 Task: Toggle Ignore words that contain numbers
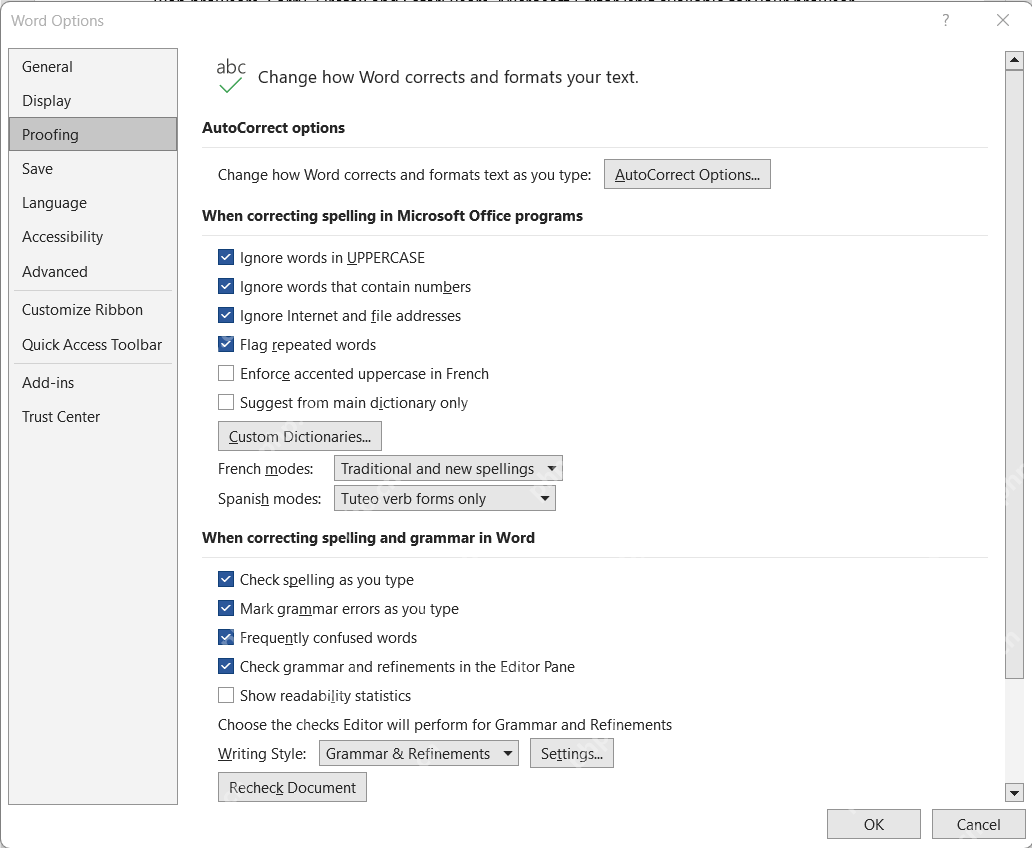click(226, 286)
